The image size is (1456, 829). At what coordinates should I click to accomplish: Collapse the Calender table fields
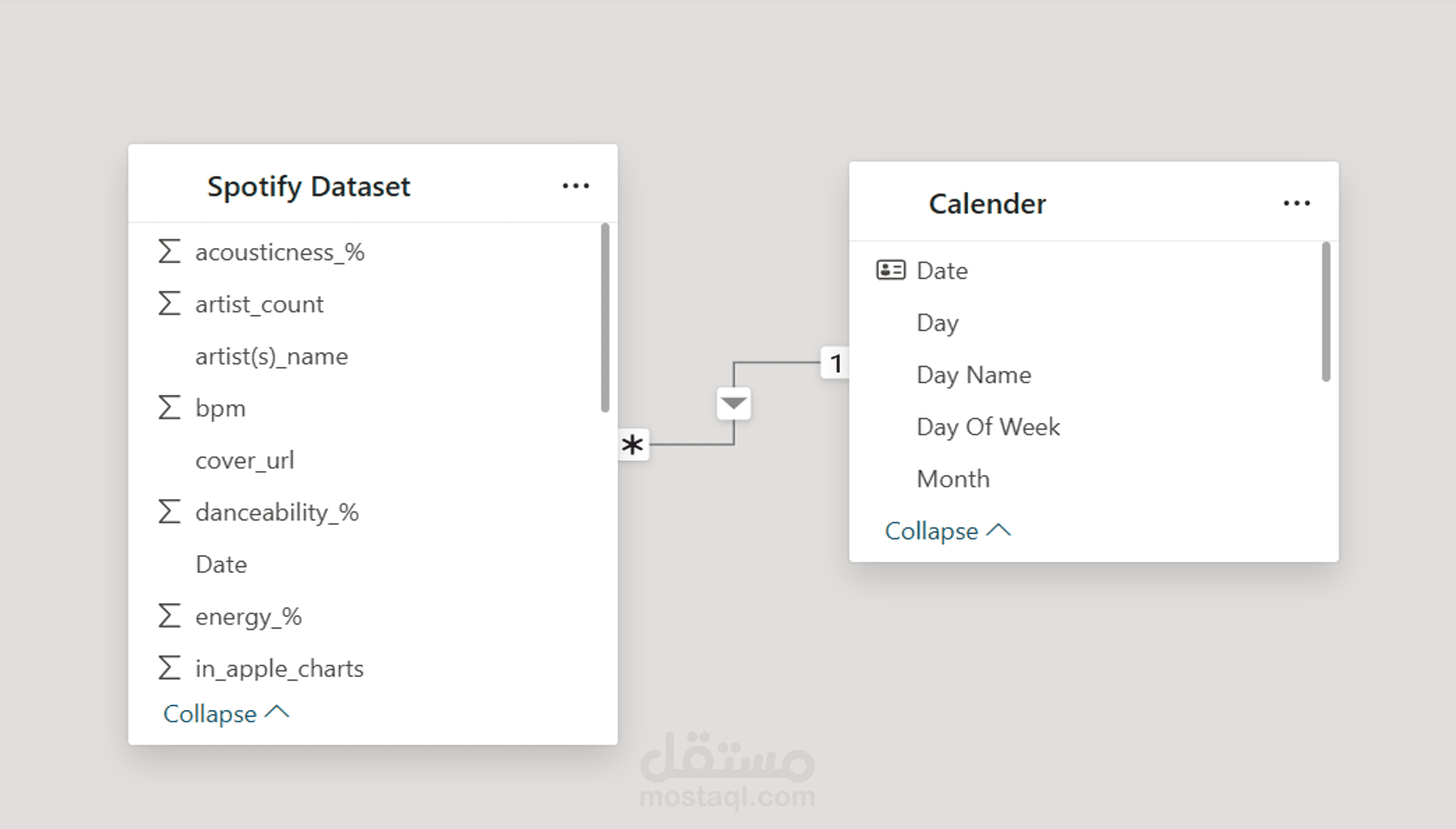(x=947, y=531)
